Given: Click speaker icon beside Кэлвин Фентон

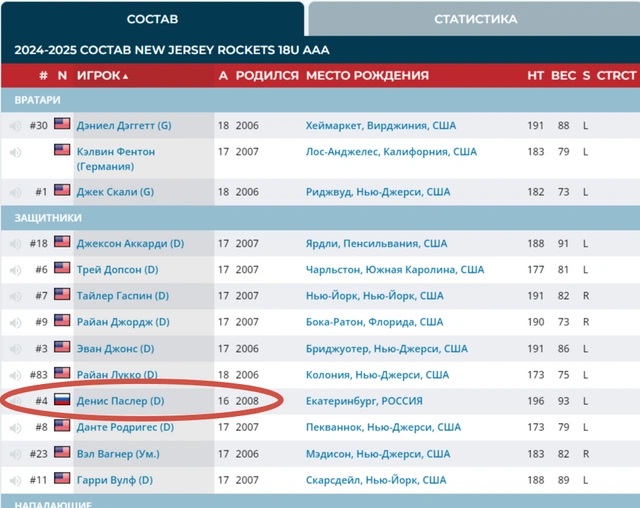Looking at the screenshot, I should click(15, 152).
